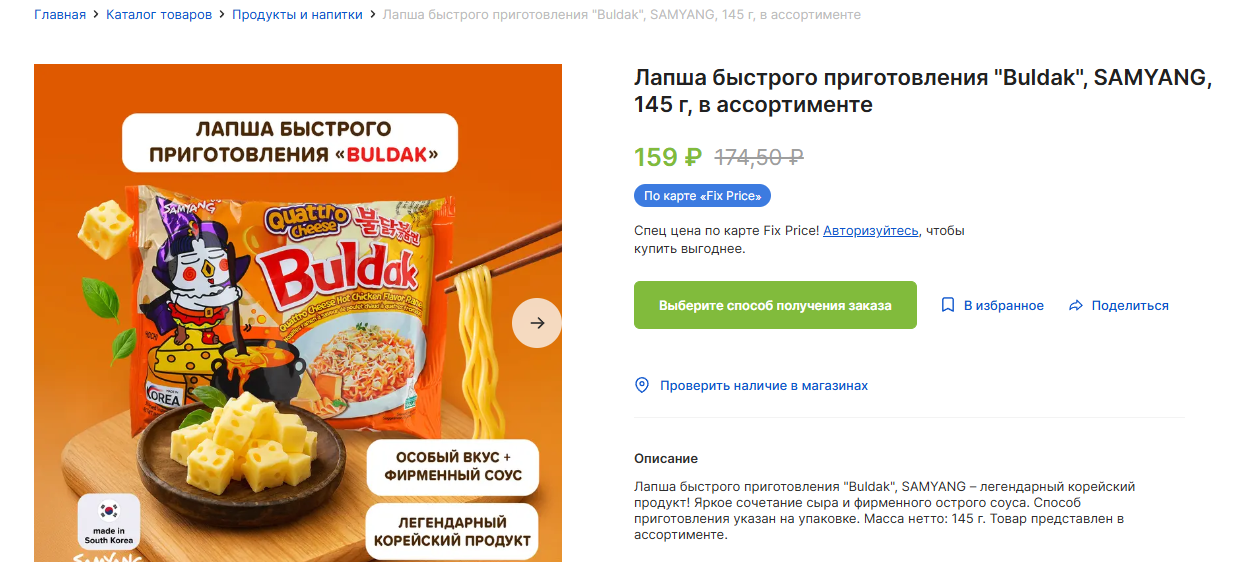
Task: Click the По карте «Fix Price» badge
Action: point(702,196)
